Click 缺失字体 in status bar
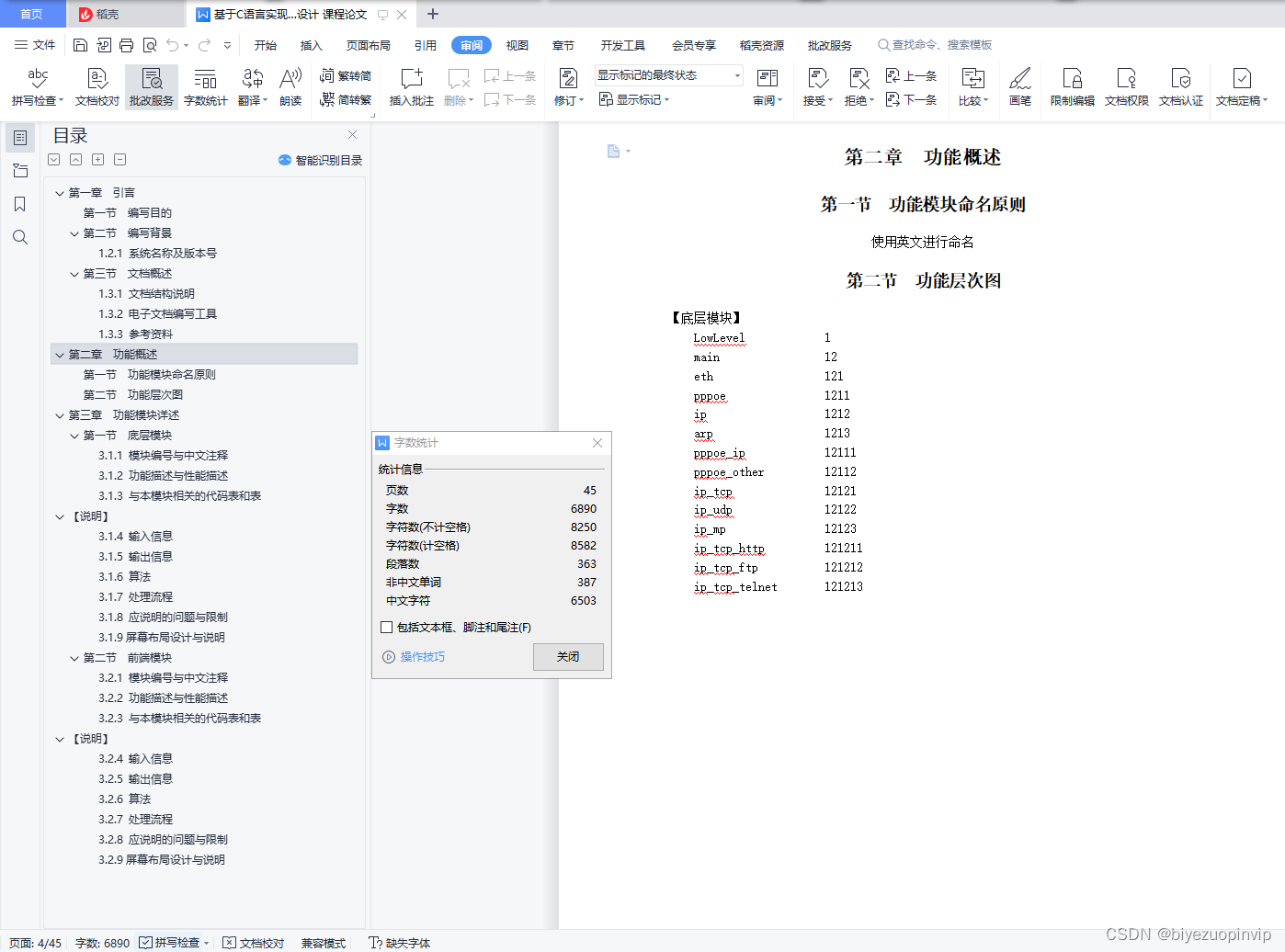 [x=400, y=943]
